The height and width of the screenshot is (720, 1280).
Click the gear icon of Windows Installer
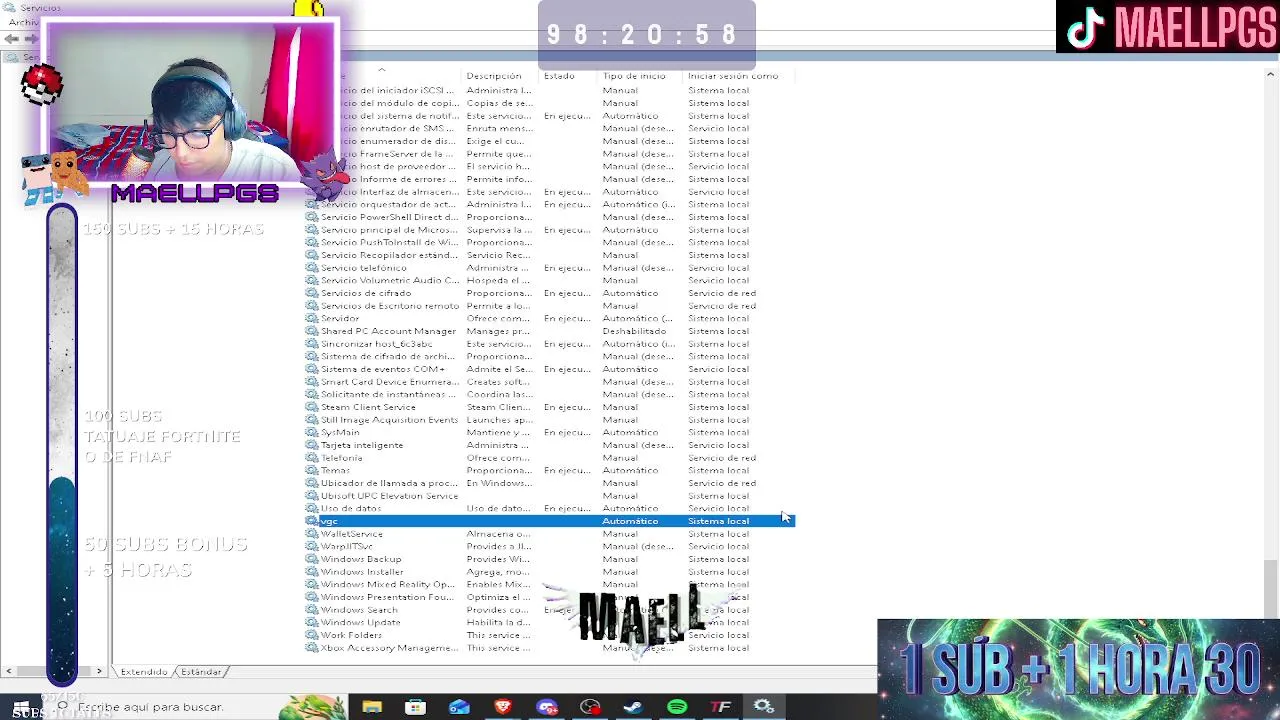pos(312,572)
